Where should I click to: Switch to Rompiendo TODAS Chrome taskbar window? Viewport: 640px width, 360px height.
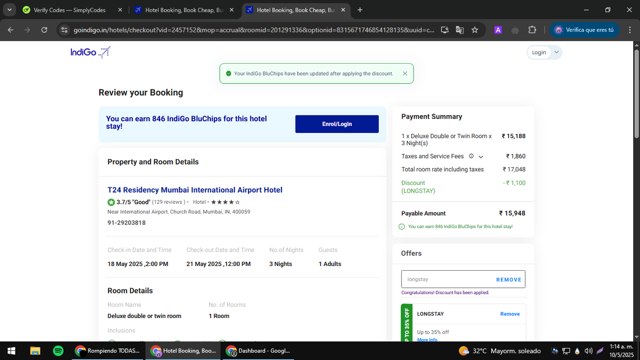tap(108, 351)
